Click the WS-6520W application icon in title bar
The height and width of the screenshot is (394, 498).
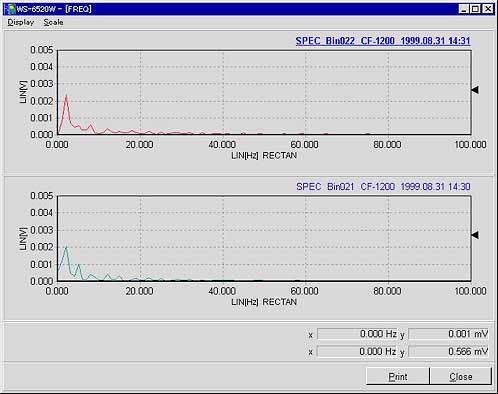(x=10, y=9)
